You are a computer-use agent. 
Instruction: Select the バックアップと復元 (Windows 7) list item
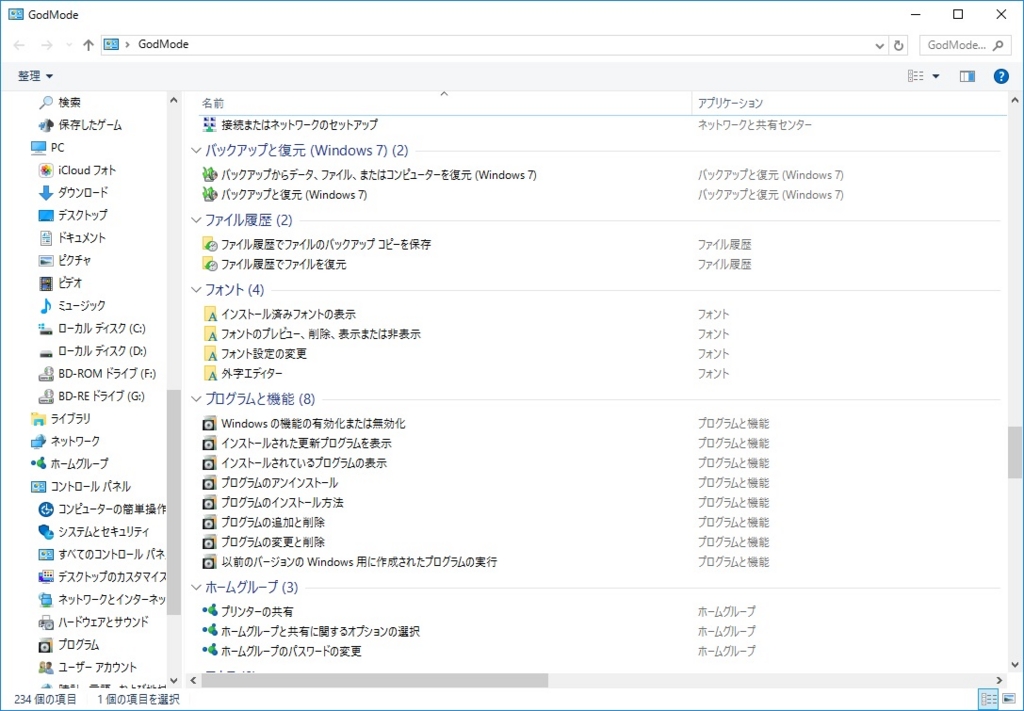294,195
